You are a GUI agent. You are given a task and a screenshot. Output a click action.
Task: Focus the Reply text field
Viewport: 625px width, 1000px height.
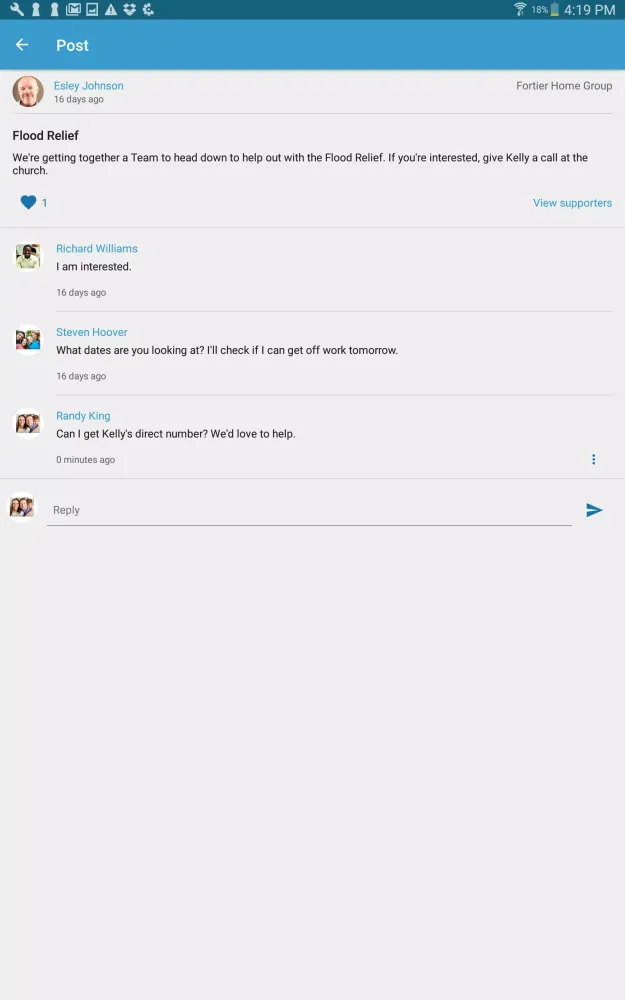(309, 510)
